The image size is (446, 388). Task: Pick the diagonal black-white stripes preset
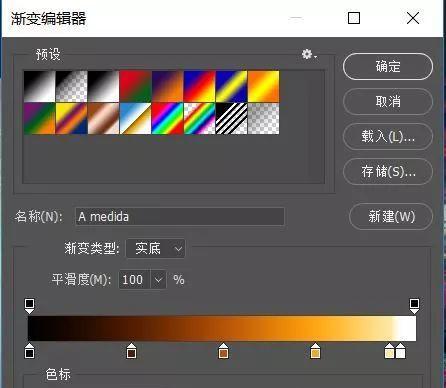pyautogui.click(x=231, y=118)
